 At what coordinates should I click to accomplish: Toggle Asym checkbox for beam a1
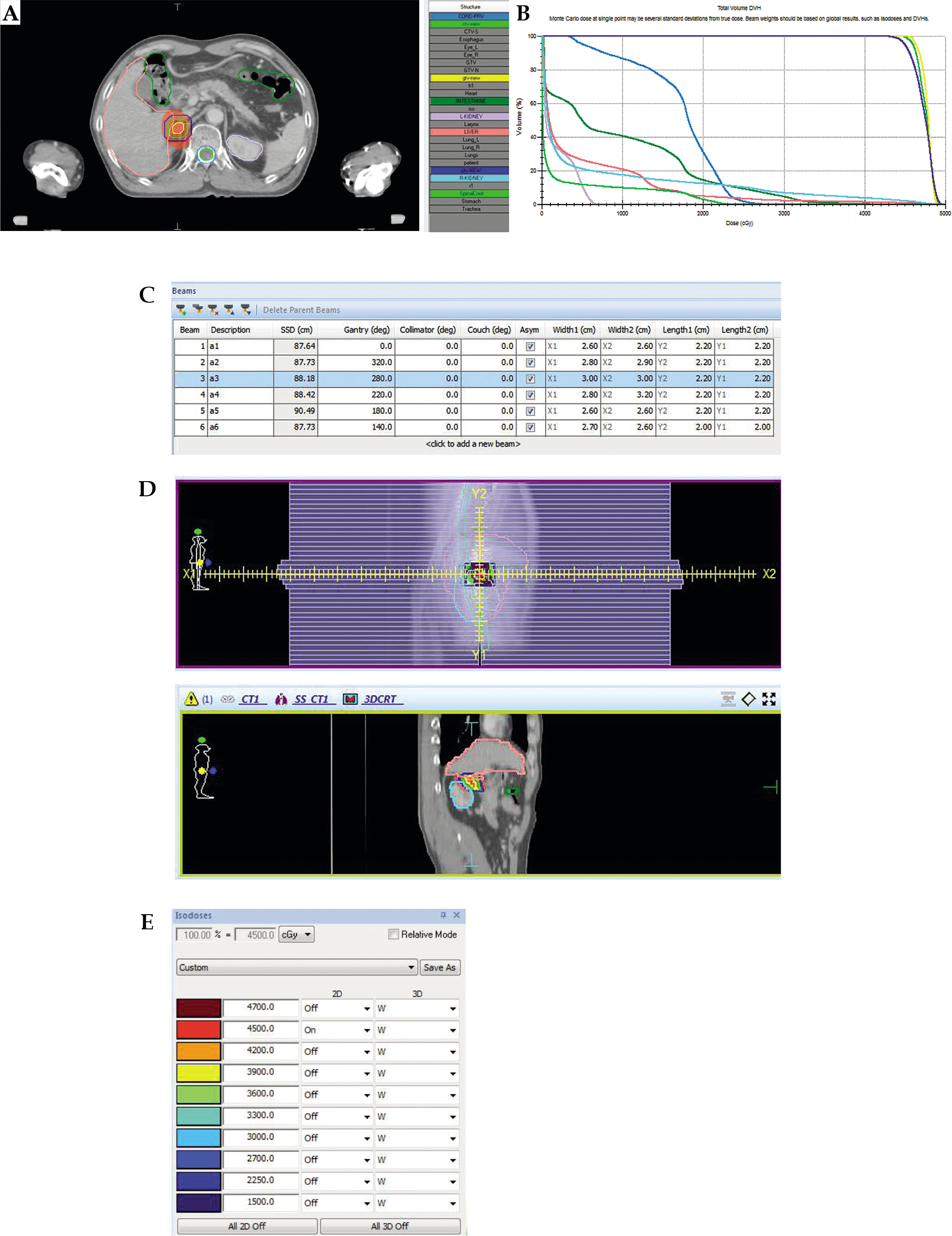tap(531, 346)
